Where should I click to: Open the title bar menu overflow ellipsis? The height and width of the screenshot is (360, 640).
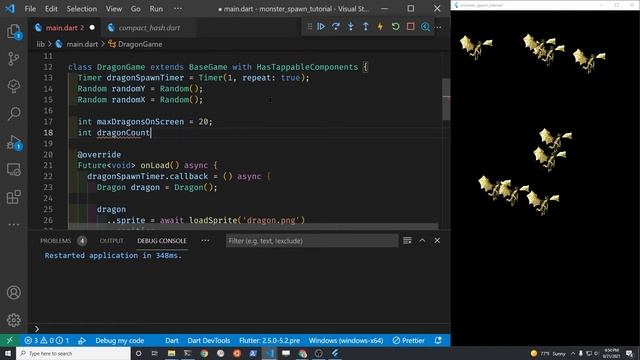[x=178, y=9]
